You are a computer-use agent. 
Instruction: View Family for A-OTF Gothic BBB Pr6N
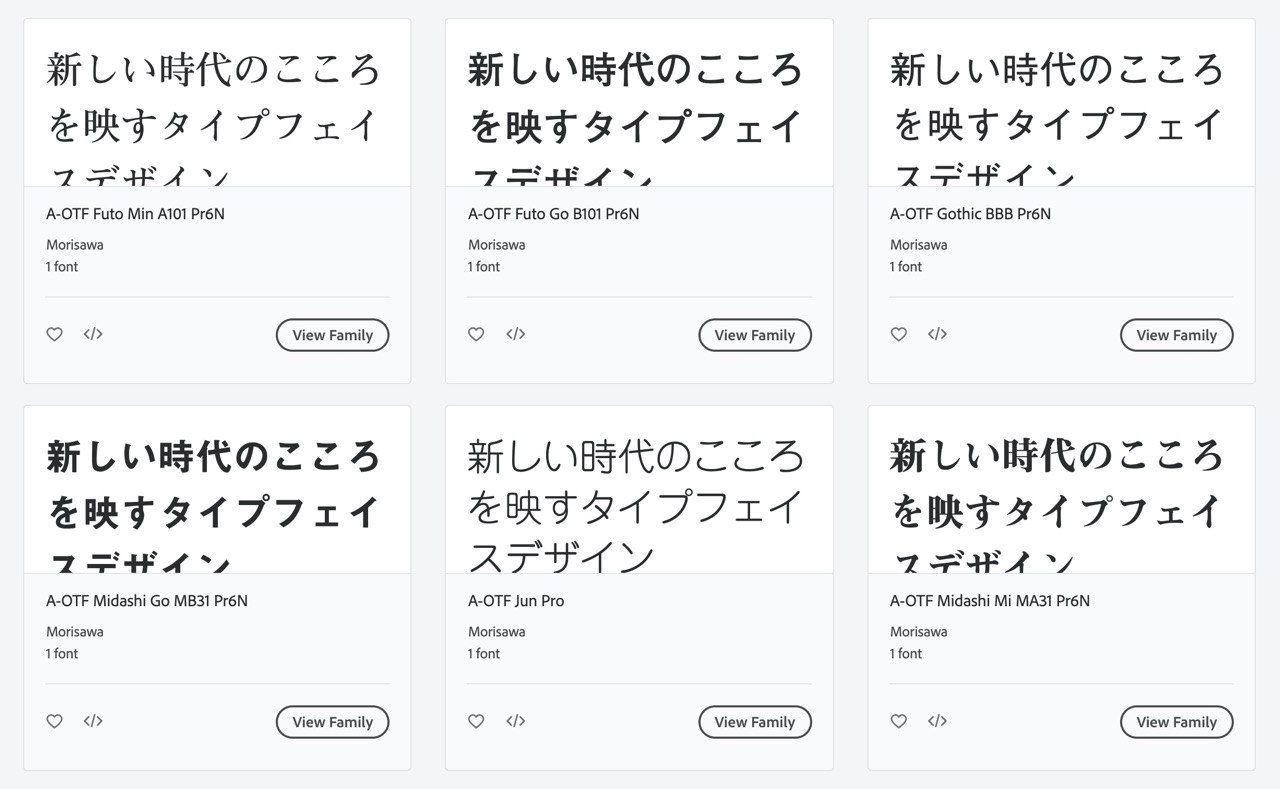pyautogui.click(x=1177, y=335)
